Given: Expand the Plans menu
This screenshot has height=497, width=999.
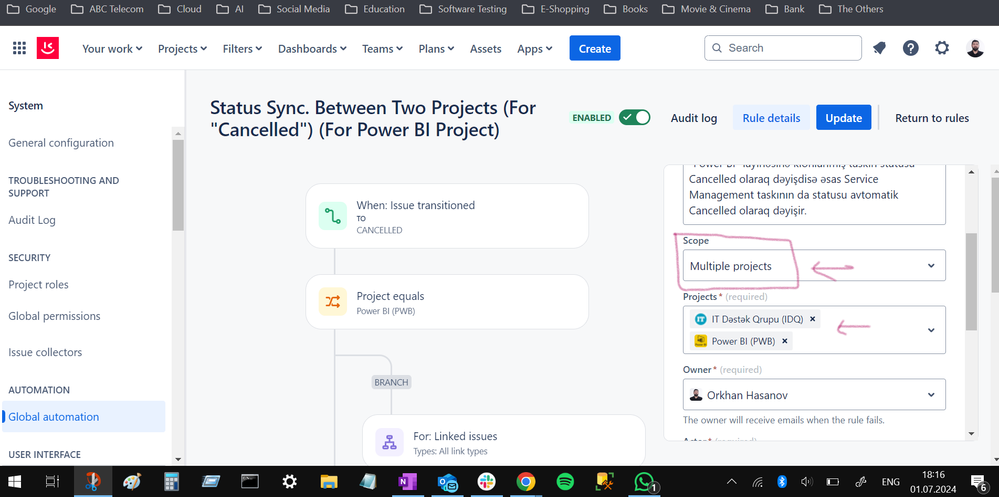Looking at the screenshot, I should pyautogui.click(x=436, y=48).
